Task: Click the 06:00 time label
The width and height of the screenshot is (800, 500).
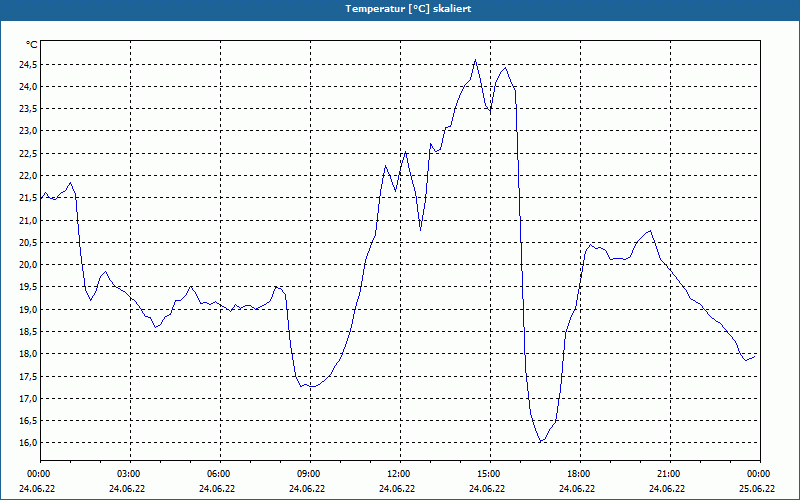Action: click(x=220, y=474)
